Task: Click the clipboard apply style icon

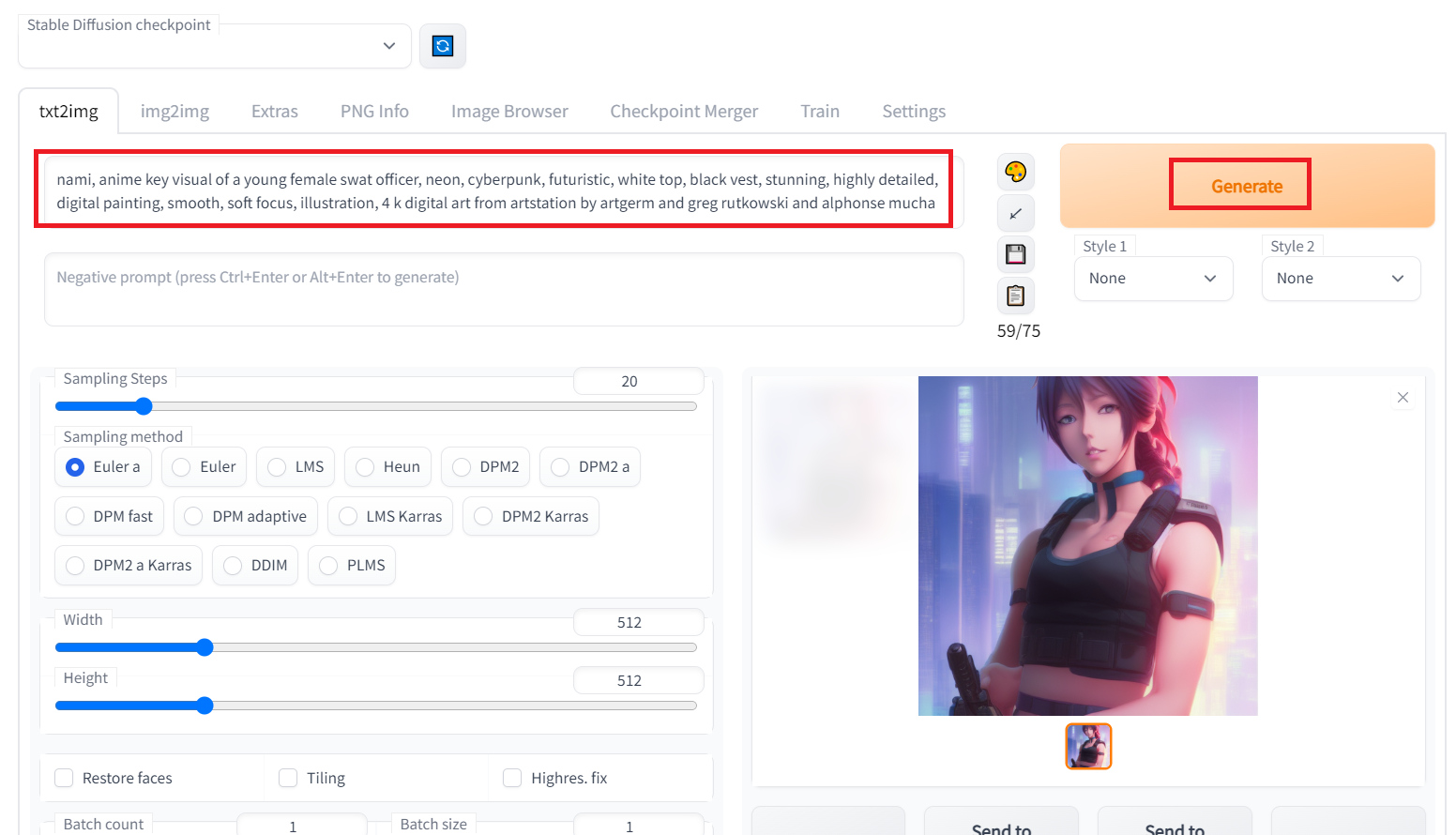Action: tap(1015, 296)
